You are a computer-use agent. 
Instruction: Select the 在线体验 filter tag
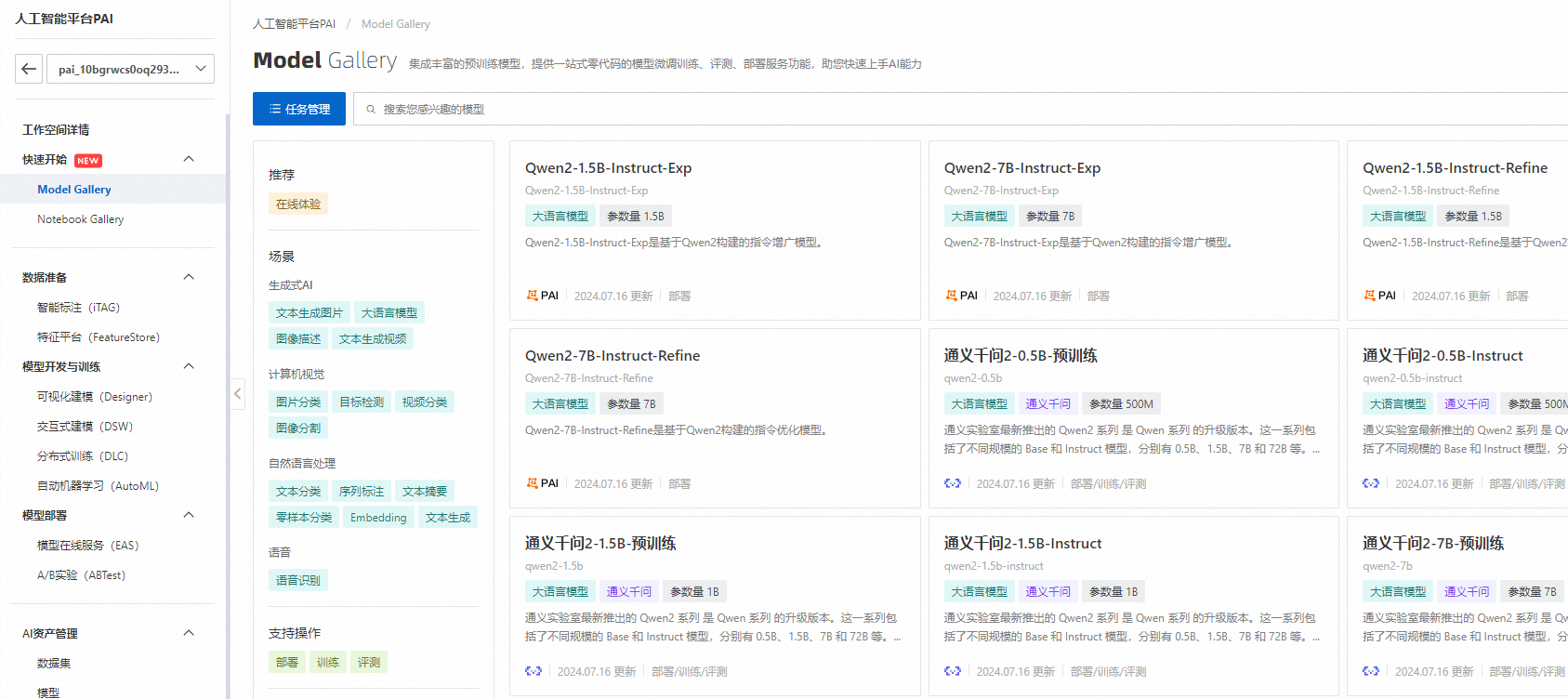(298, 204)
